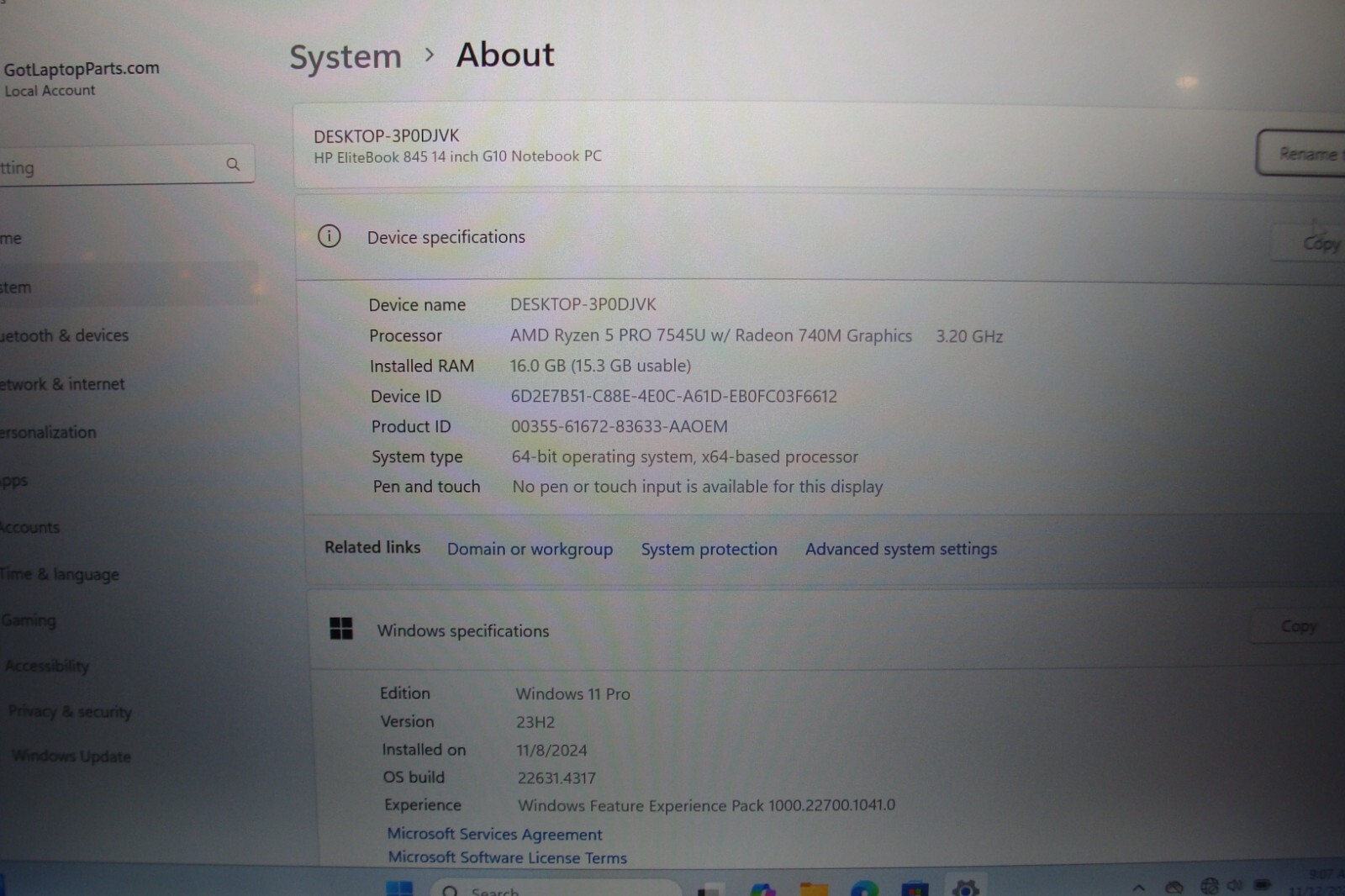Open the Start menu on the taskbar
Screen dimensions: 1345x896
[x=399, y=888]
